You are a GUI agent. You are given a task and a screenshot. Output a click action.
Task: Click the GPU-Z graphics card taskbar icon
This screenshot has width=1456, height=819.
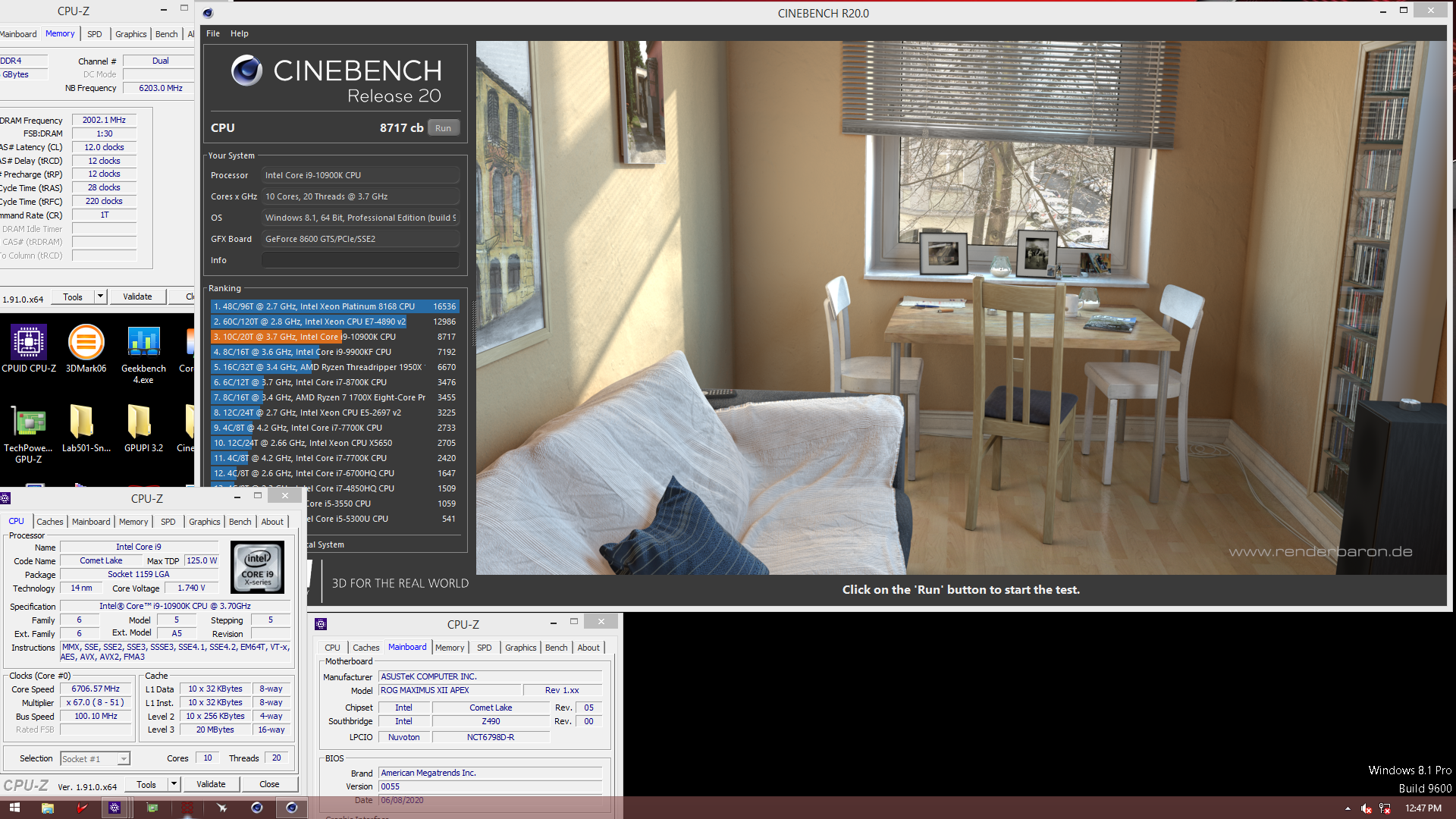152,808
